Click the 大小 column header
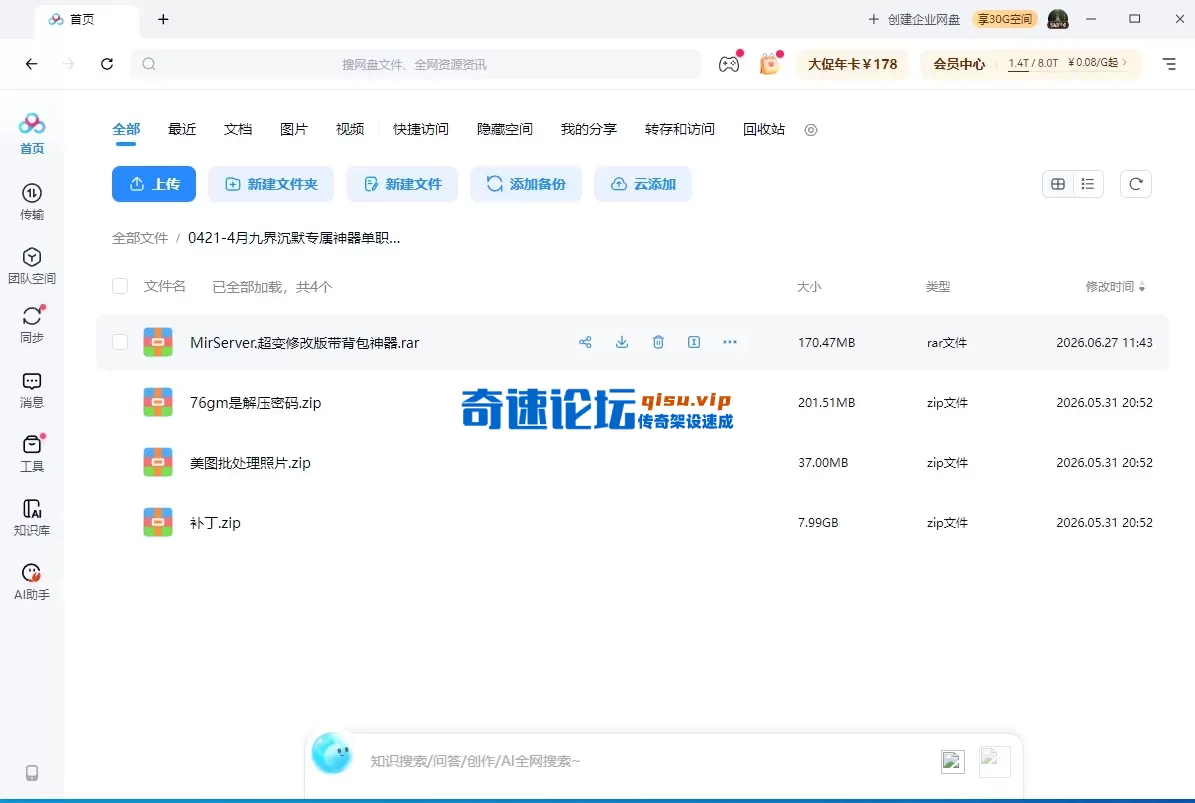 [x=809, y=286]
